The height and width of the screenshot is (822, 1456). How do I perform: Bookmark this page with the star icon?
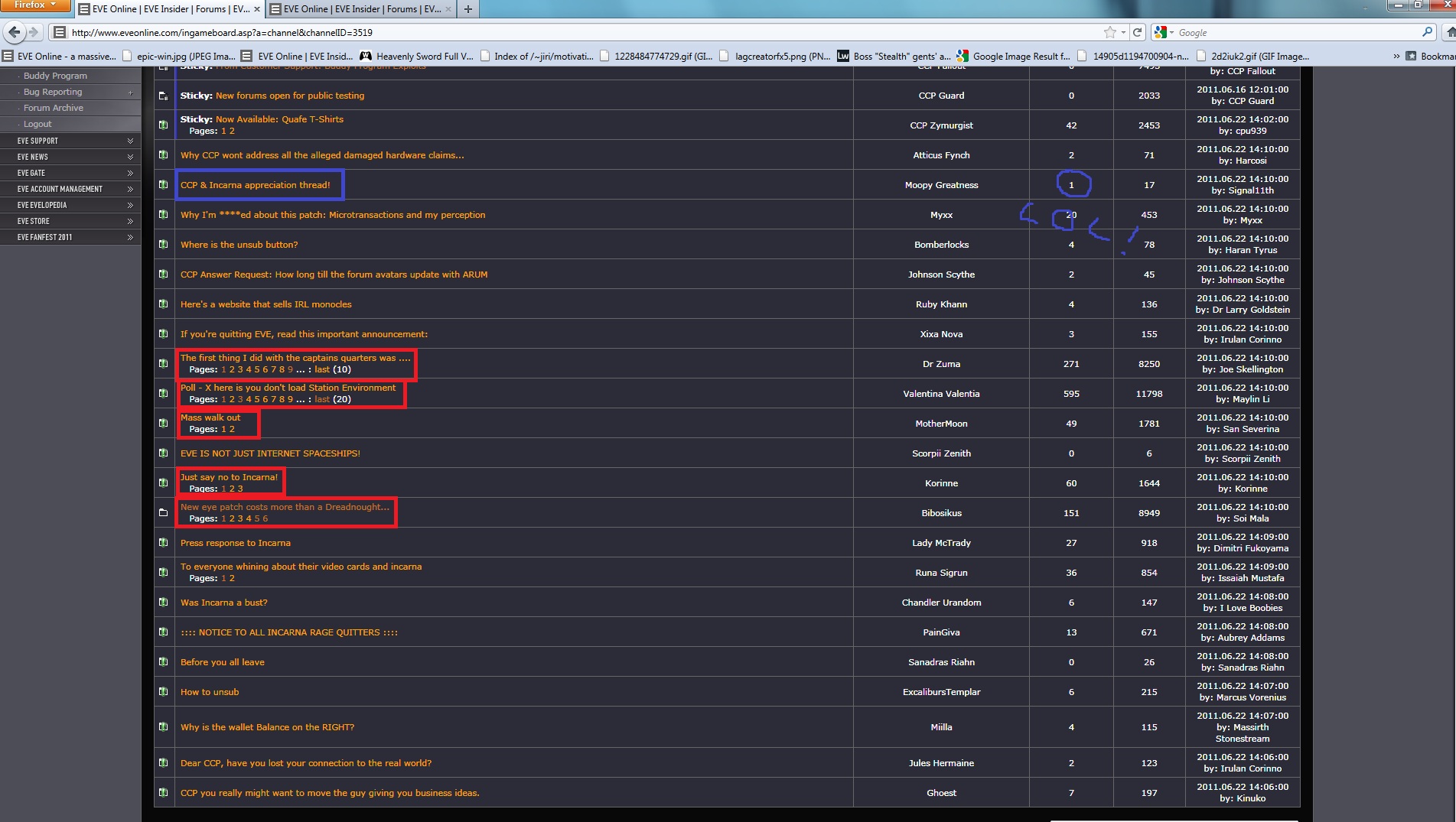(1109, 32)
